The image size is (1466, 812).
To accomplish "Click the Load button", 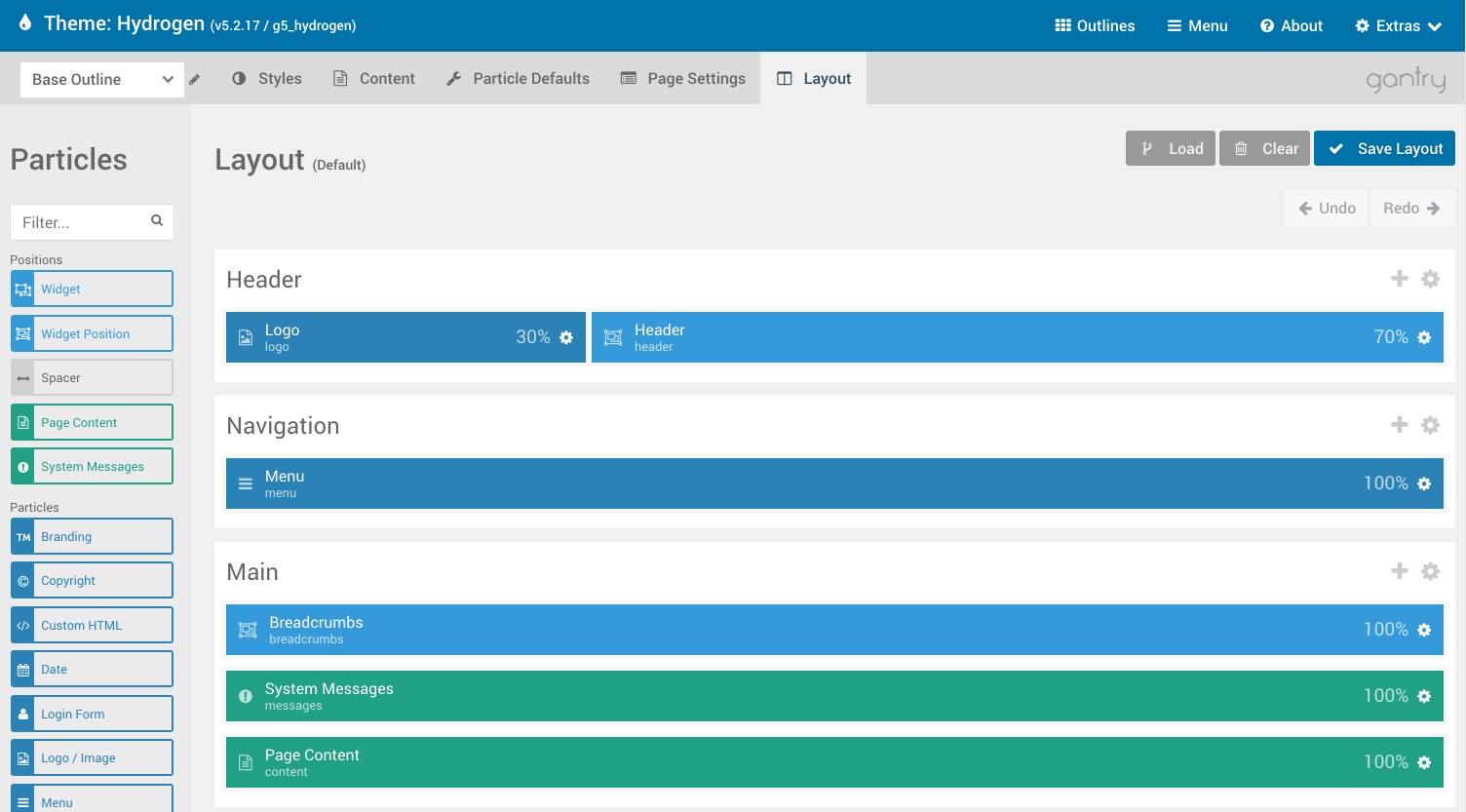I will coord(1171,149).
